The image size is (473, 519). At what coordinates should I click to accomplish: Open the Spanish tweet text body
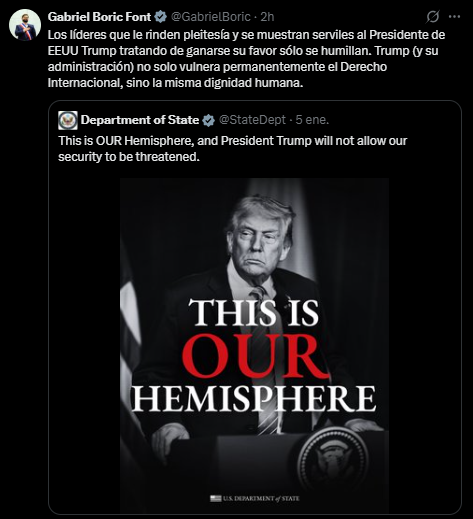[246, 59]
